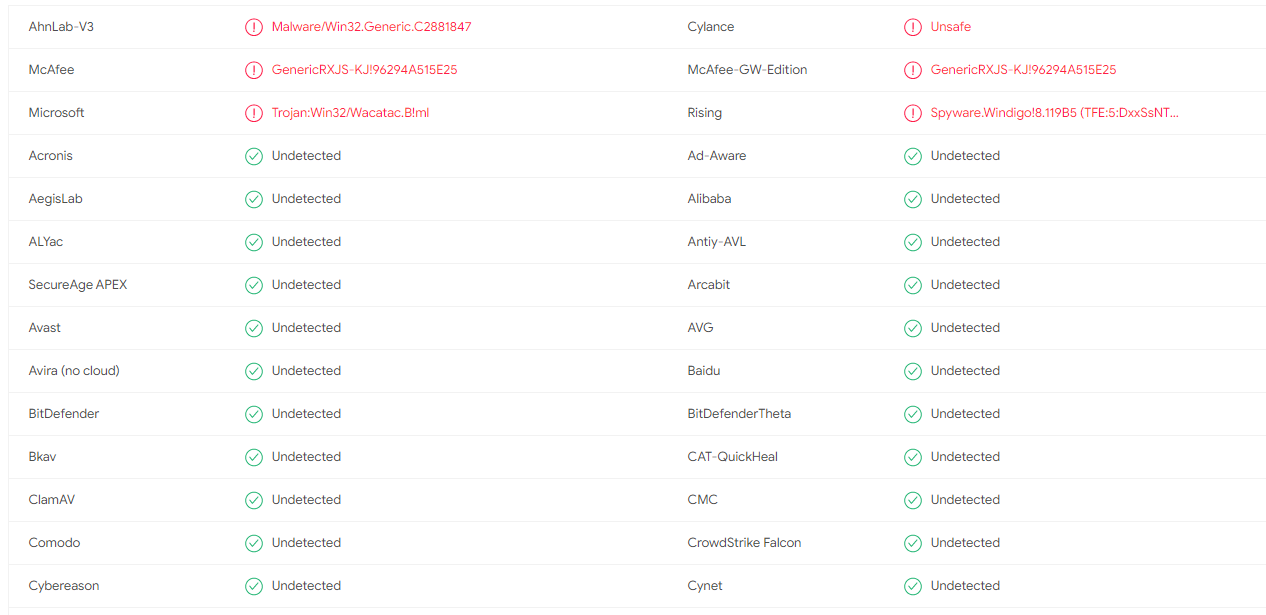Select the Trojan:Win32/Wacatac.B!ml detection text

click(x=350, y=113)
